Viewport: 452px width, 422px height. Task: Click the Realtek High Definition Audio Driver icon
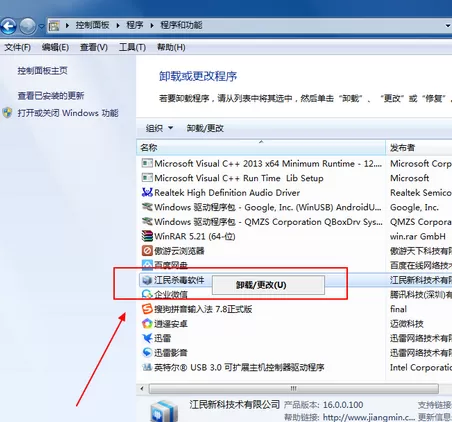[147, 192]
